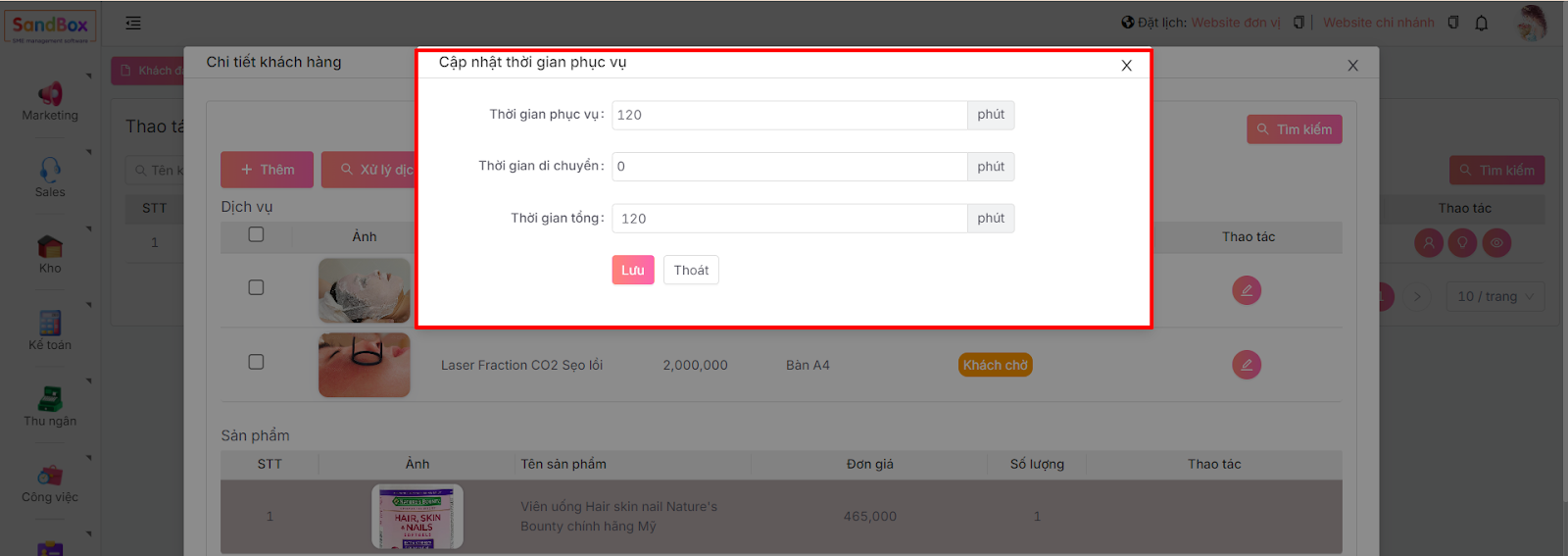The width and height of the screenshot is (1568, 556).
Task: Expand the Marketing sidebar submenu arrow
Action: [x=89, y=76]
